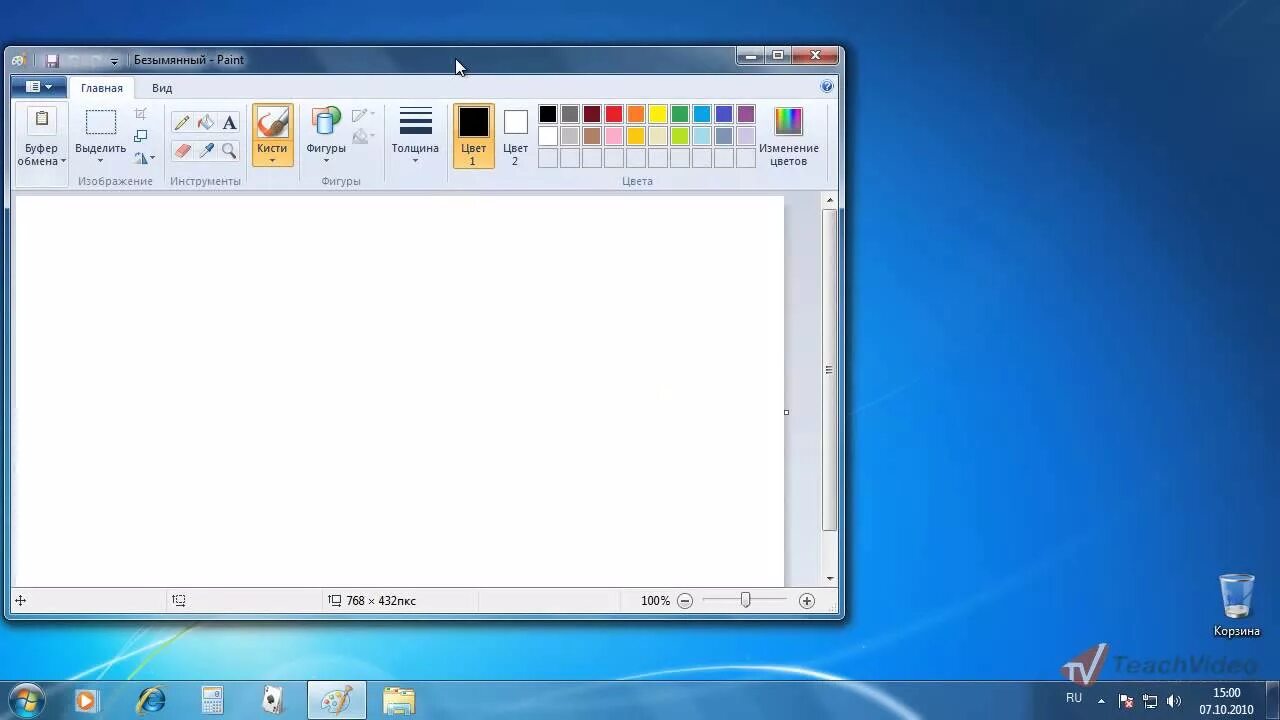Activate Цвет 2 background color

515,136
